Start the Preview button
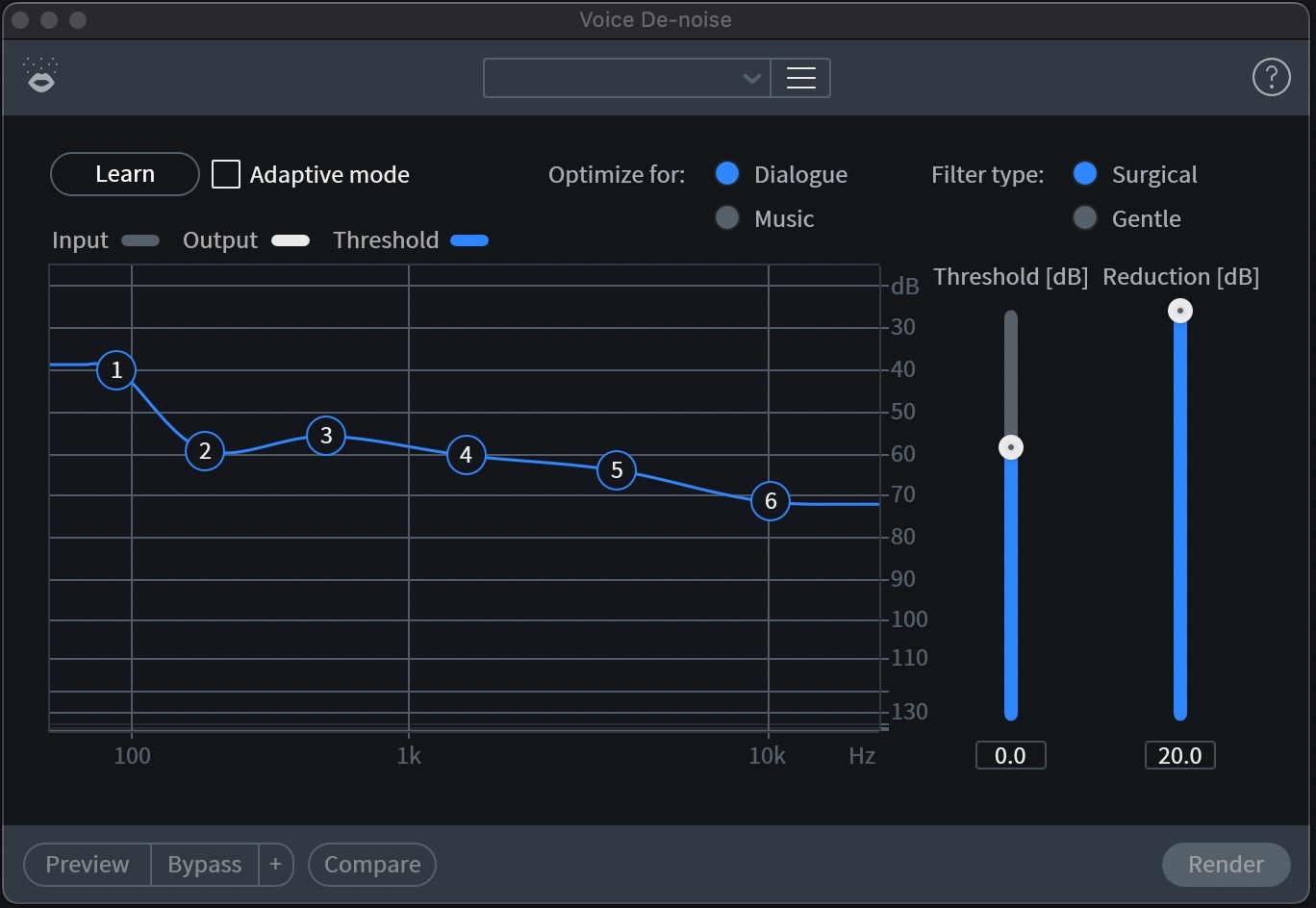 tap(88, 865)
